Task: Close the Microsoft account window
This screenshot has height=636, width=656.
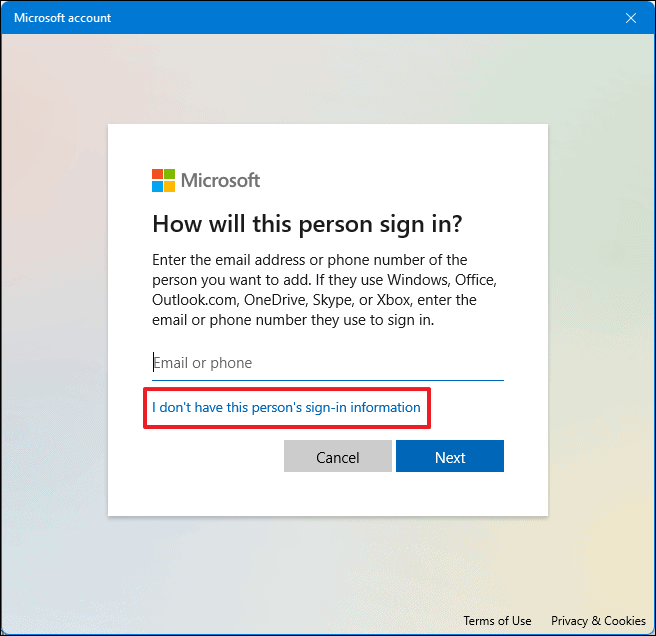Action: 631,18
